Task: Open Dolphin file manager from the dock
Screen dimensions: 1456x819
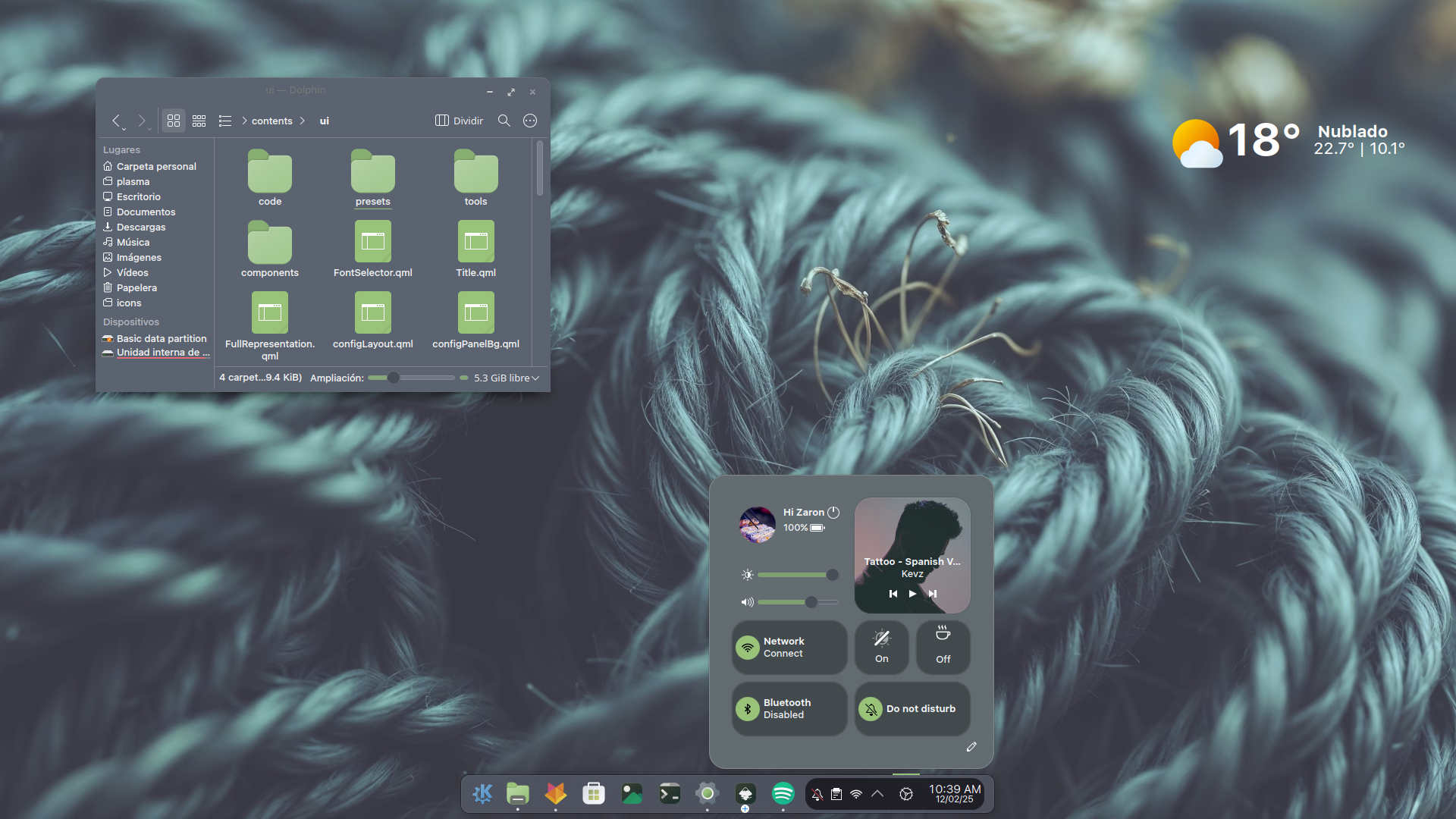Action: coord(518,794)
